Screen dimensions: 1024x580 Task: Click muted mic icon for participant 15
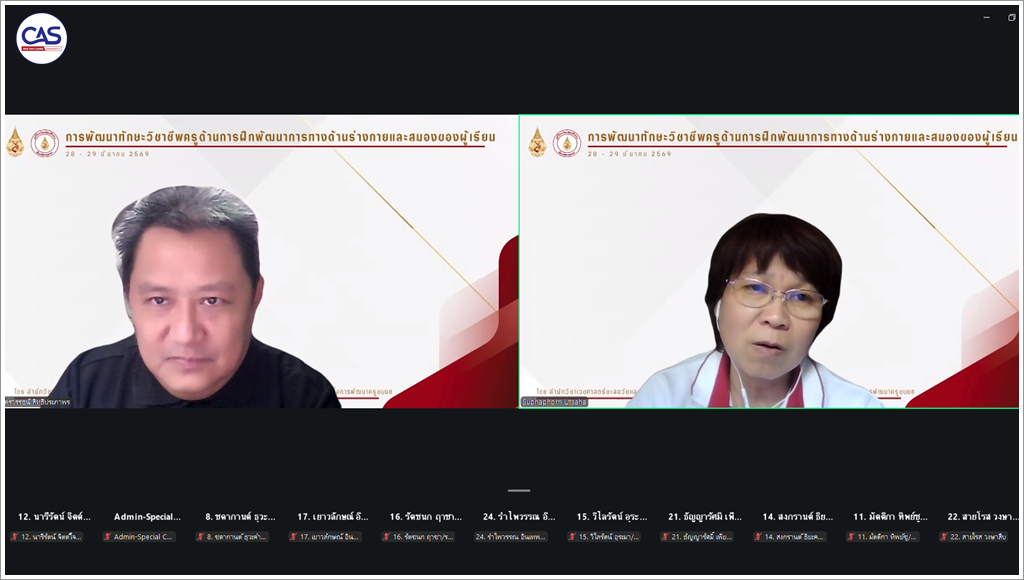click(x=572, y=537)
